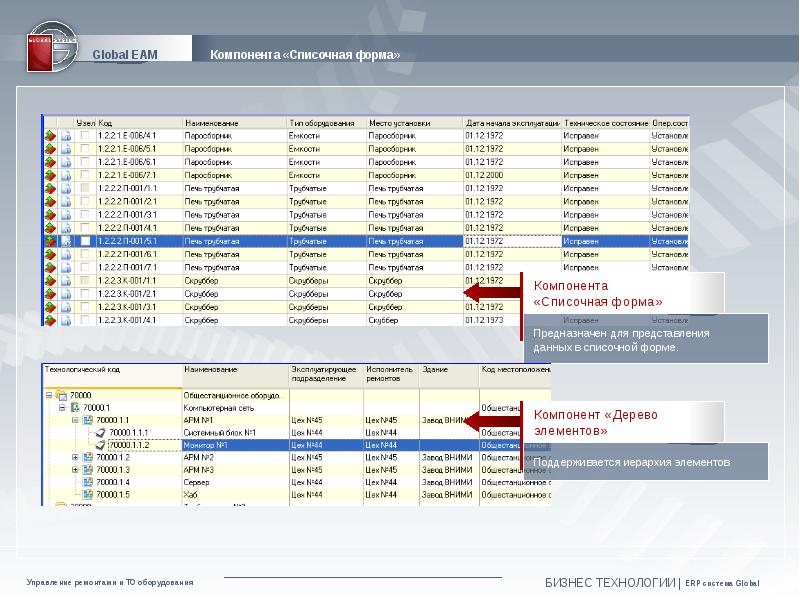
Task: Click red arrow pointing from Списочная форма callout
Action: click(x=494, y=291)
